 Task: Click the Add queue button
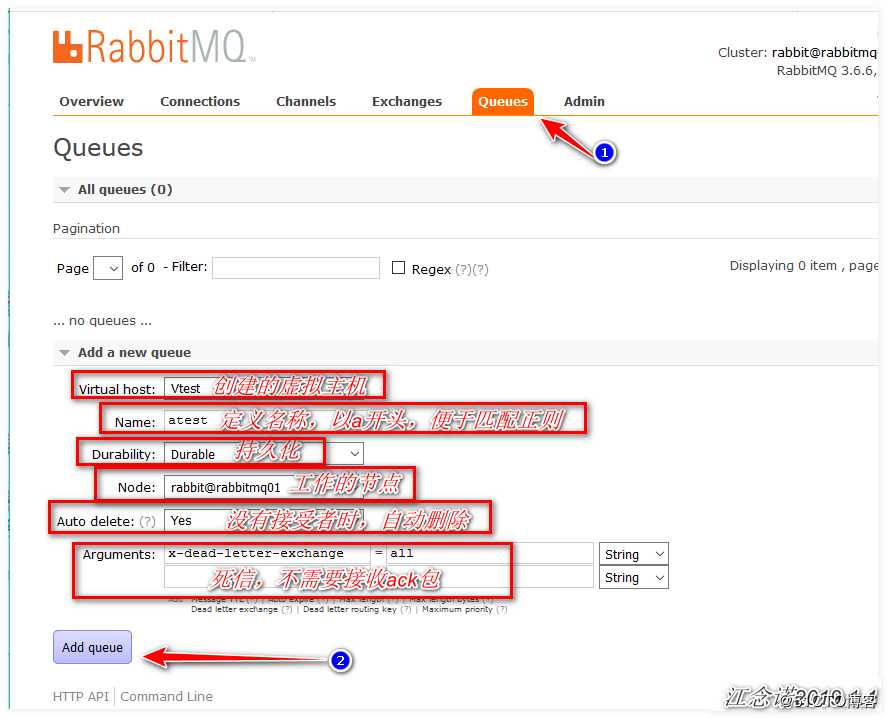pos(92,647)
